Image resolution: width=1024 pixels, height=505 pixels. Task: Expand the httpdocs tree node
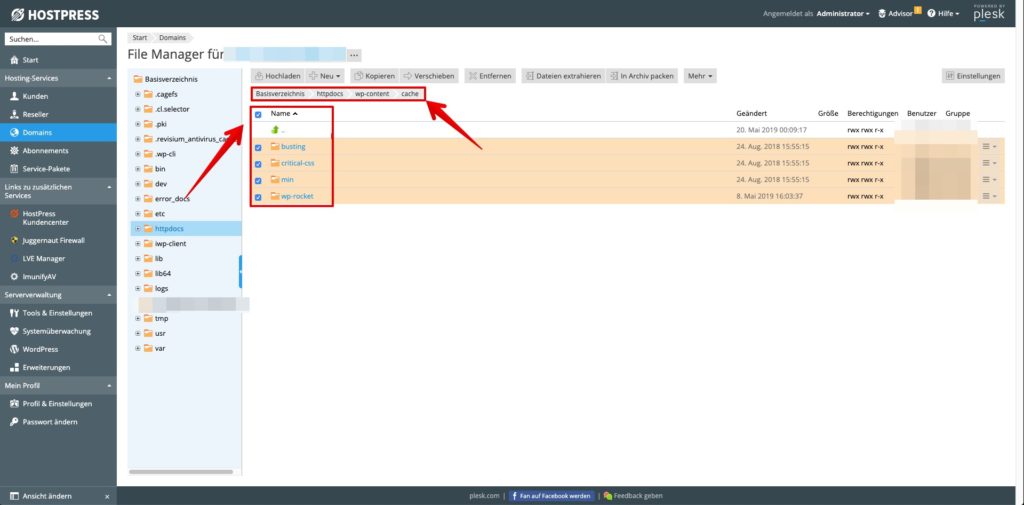tap(138, 229)
